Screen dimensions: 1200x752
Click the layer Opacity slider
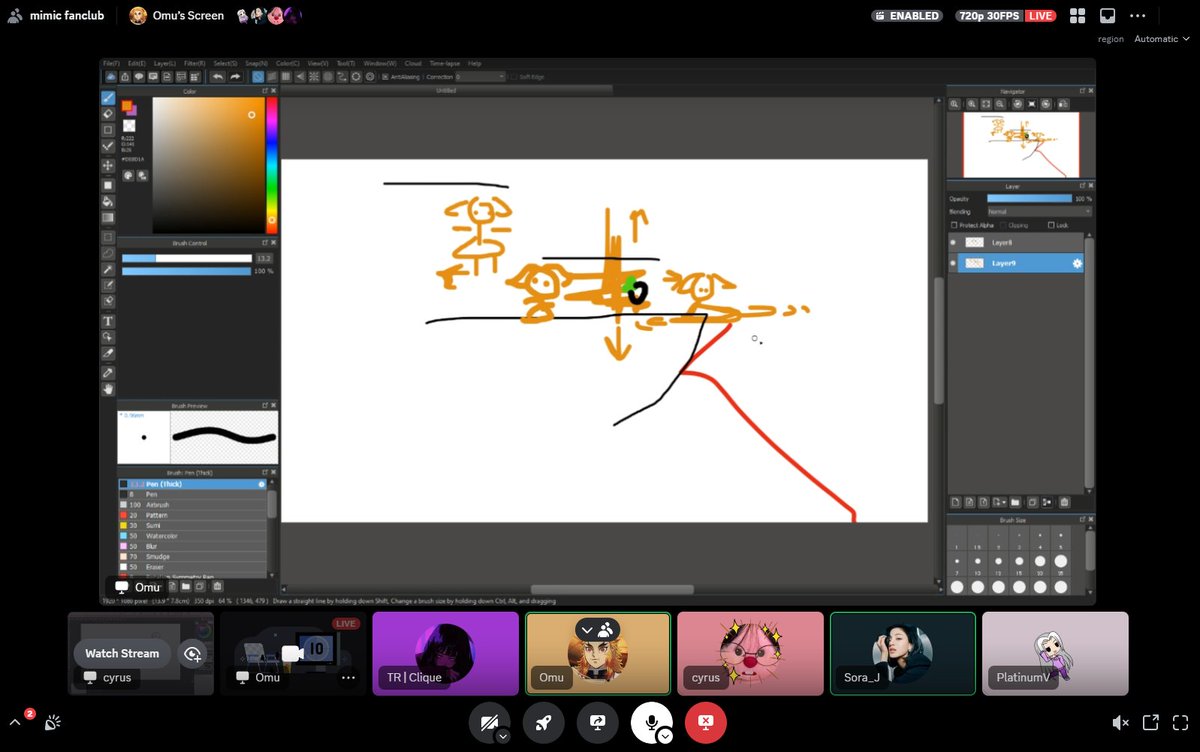coord(1029,199)
